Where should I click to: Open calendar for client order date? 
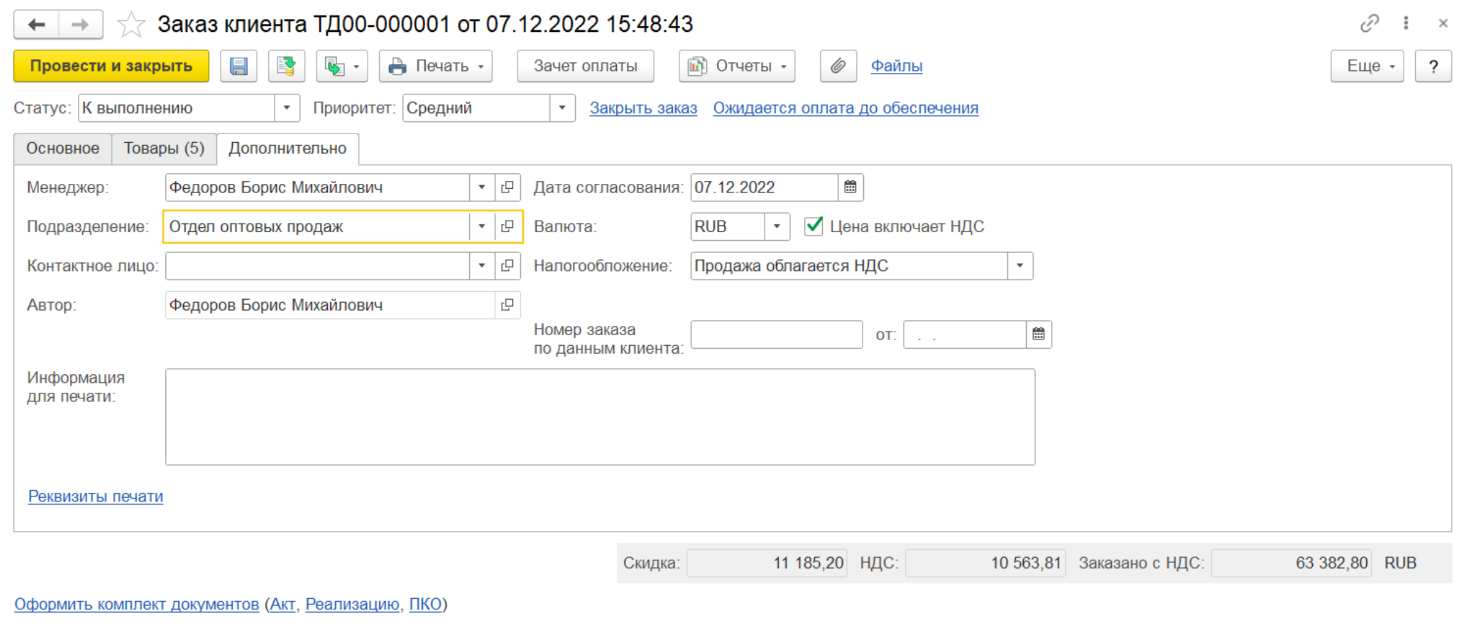click(x=1039, y=335)
